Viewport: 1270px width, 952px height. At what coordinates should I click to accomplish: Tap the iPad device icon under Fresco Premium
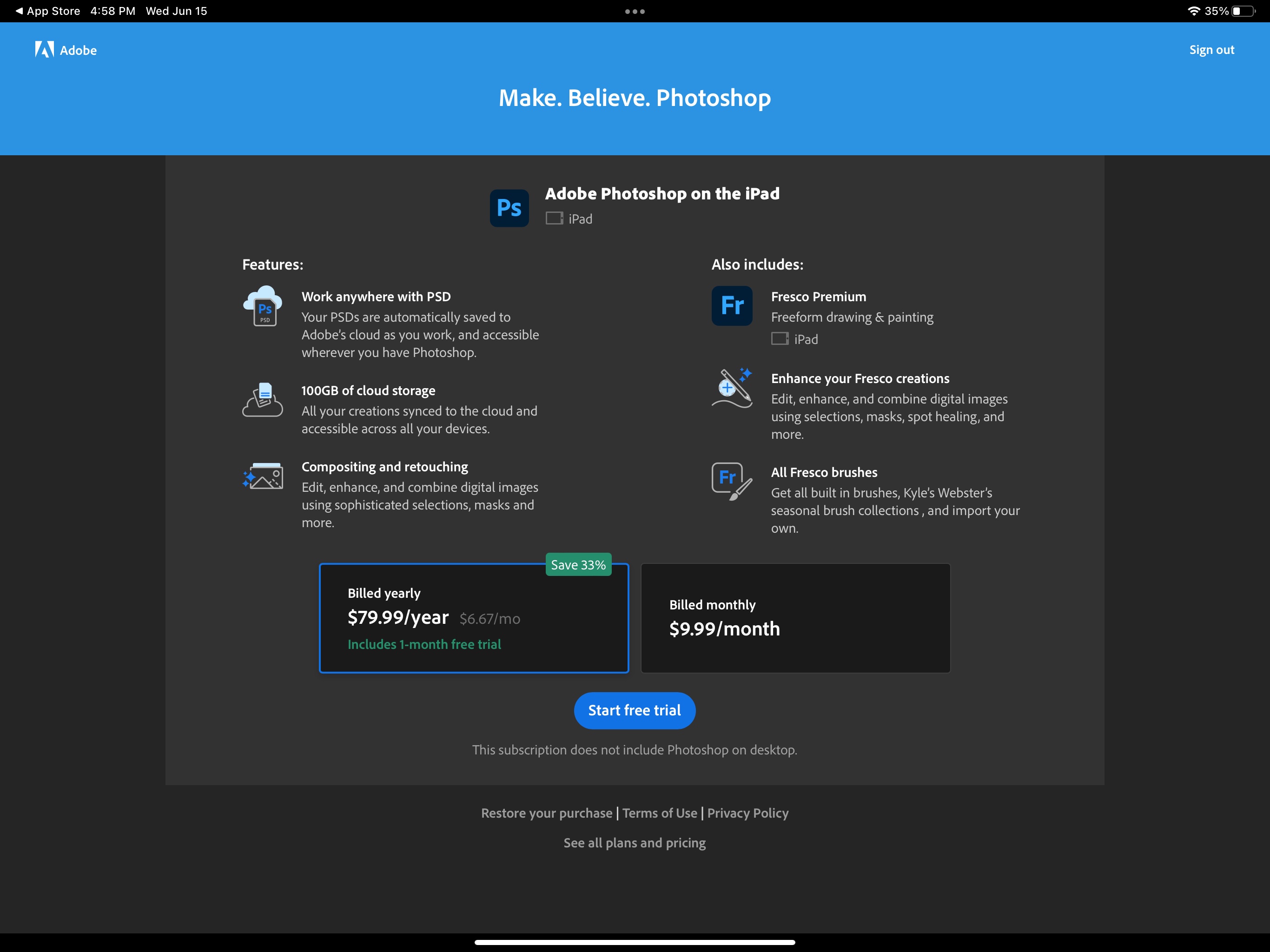[779, 339]
